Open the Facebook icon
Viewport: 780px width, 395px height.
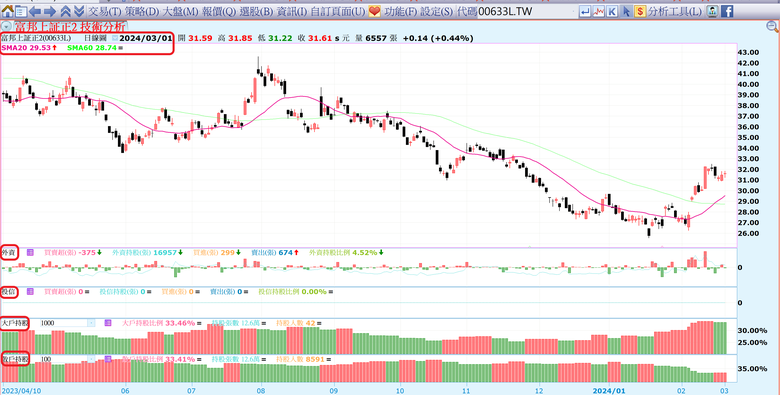pyautogui.click(x=727, y=11)
